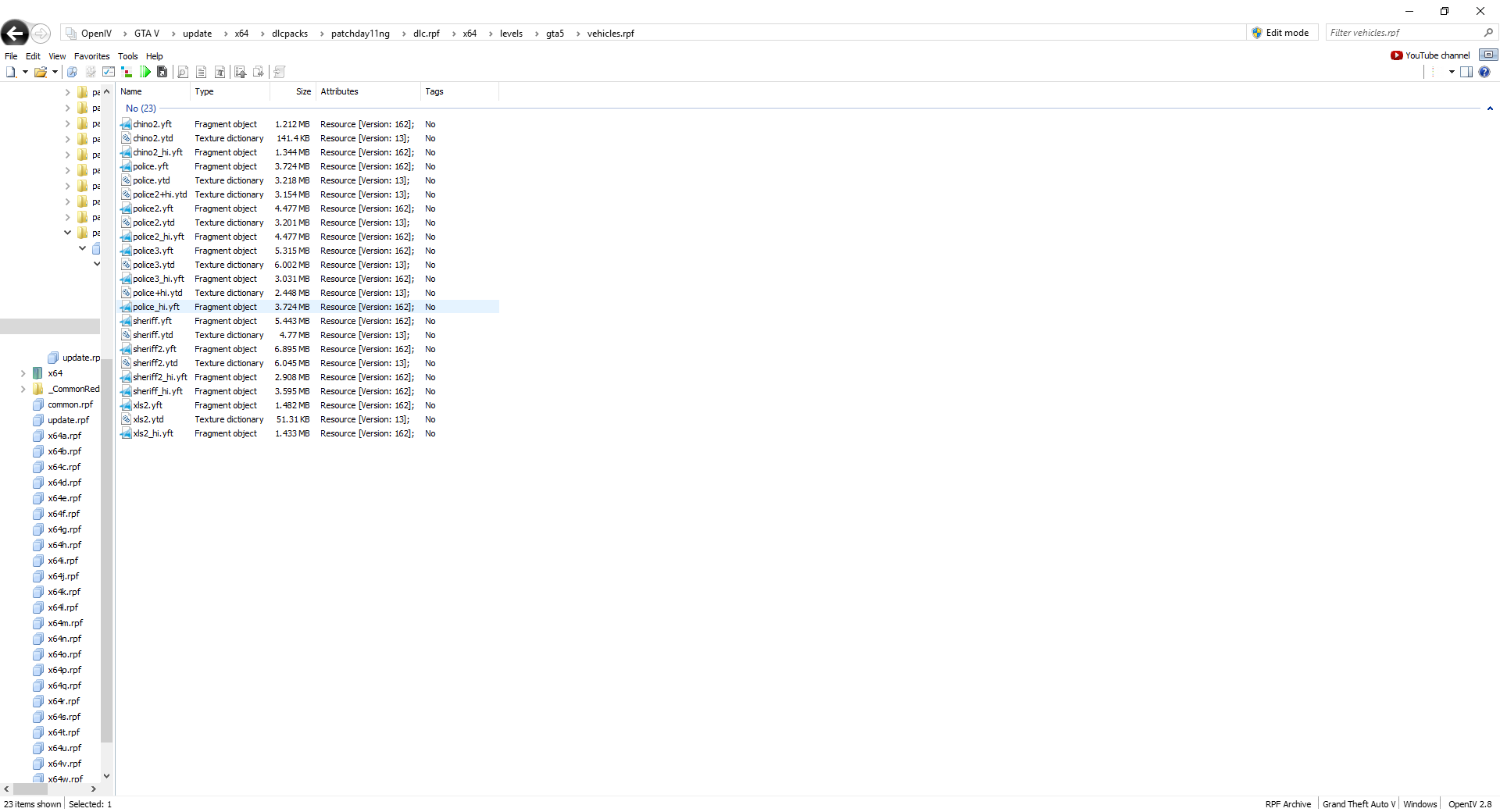1500x812 pixels.
Task: Open the New file dropdown arrow
Action: (x=25, y=72)
